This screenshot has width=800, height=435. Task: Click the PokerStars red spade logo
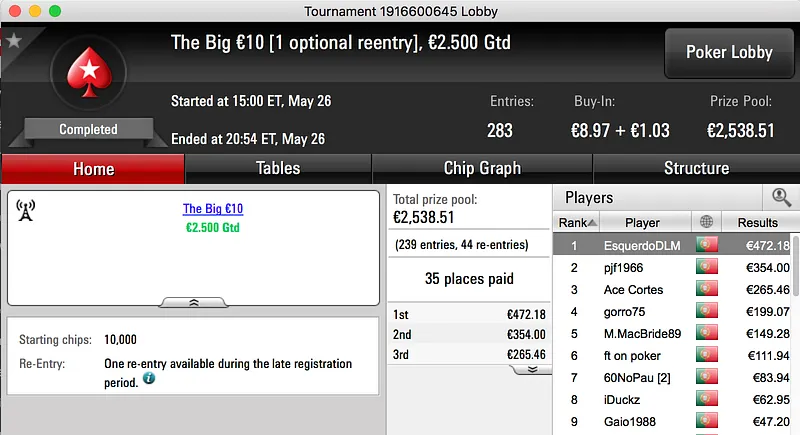(x=88, y=77)
